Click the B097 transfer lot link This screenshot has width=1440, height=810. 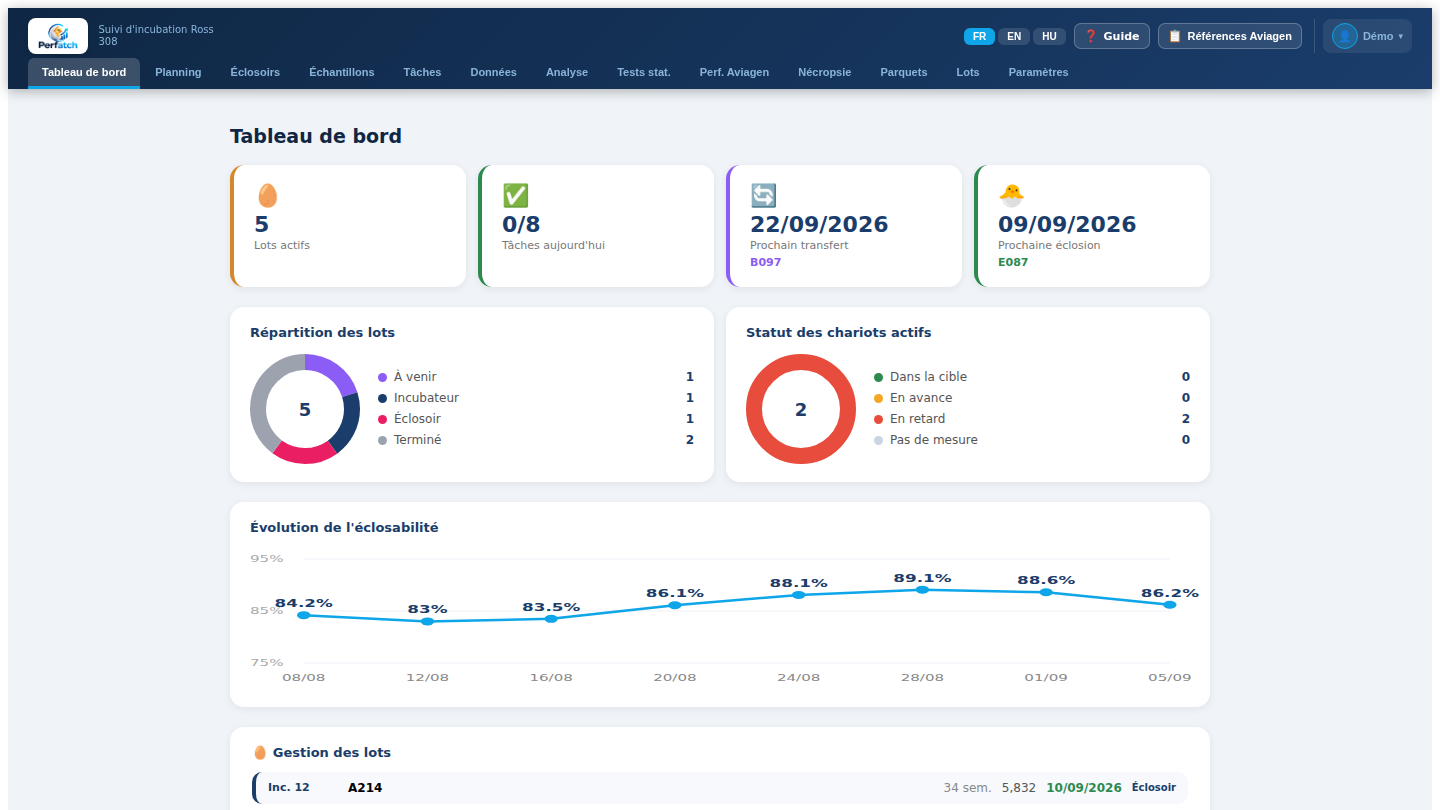click(766, 262)
